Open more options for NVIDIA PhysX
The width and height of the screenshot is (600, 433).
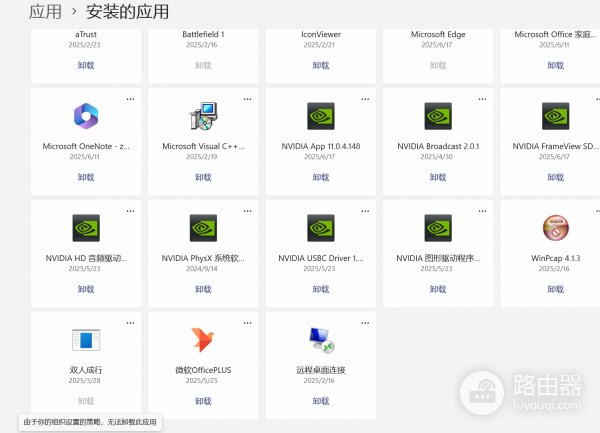coord(248,211)
